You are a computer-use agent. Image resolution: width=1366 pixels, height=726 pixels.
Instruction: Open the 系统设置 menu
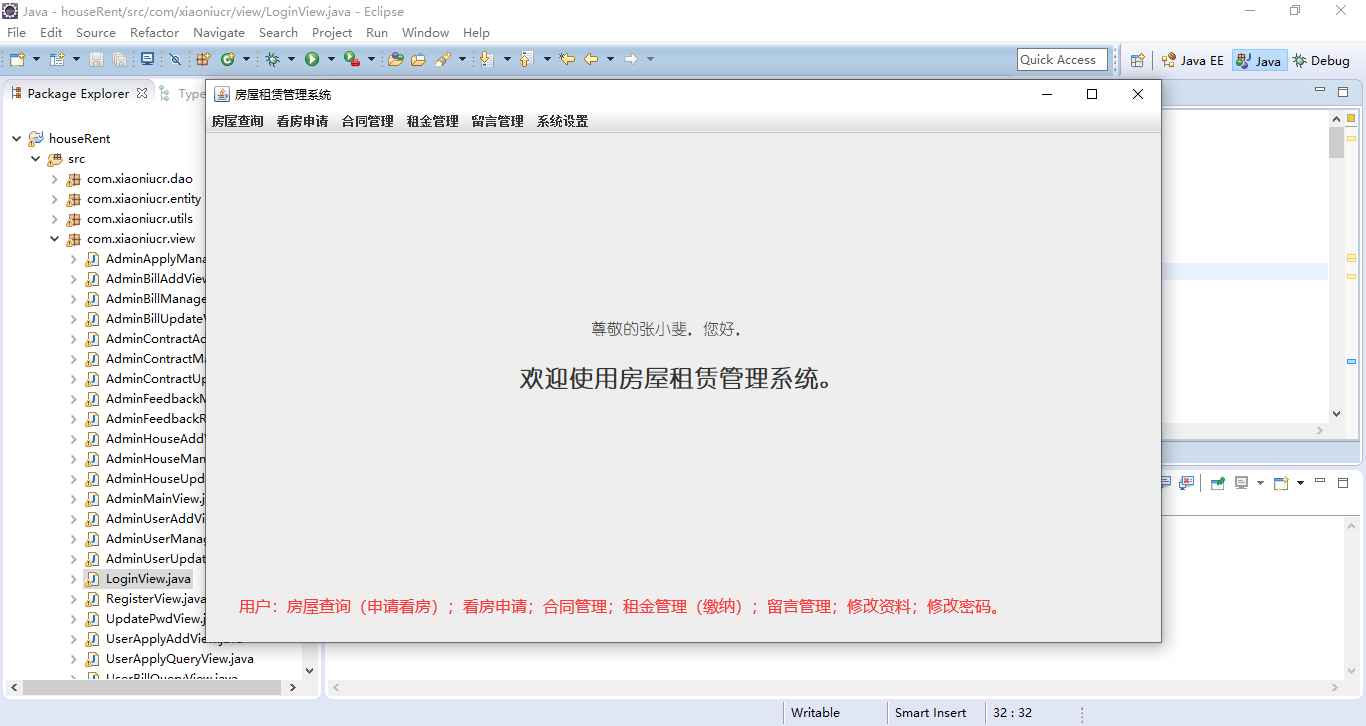pyautogui.click(x=563, y=121)
